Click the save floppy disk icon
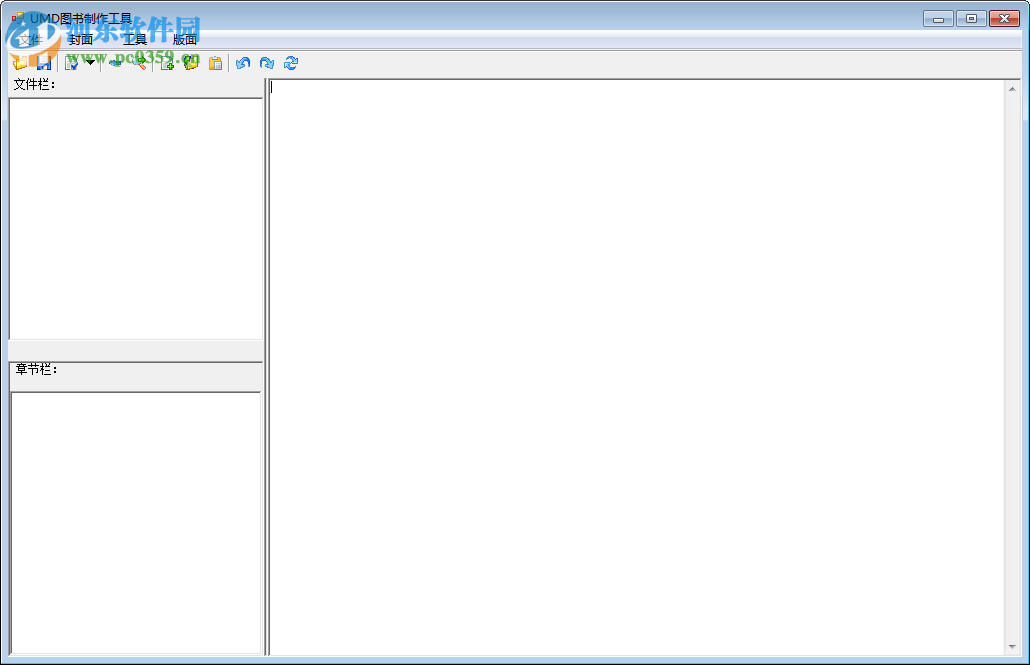Screen dimensions: 1030x665 (x=44, y=62)
